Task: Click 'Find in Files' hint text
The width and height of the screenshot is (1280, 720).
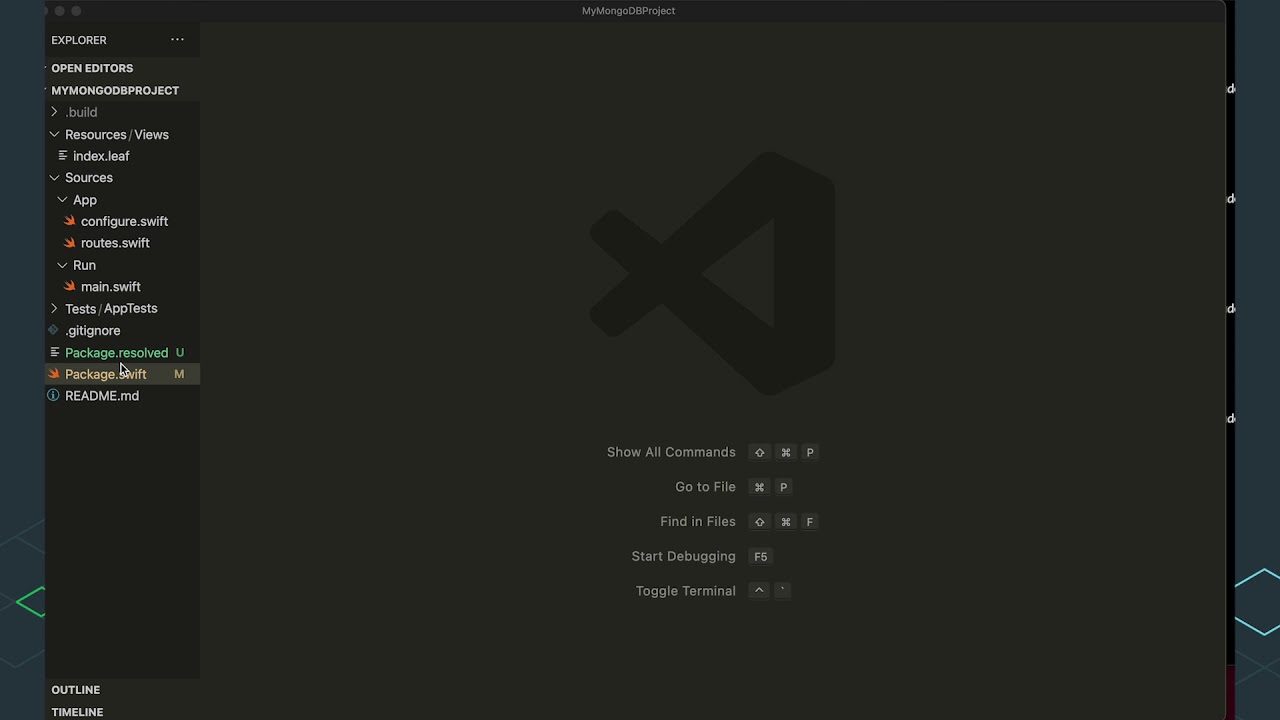Action: 698,522
